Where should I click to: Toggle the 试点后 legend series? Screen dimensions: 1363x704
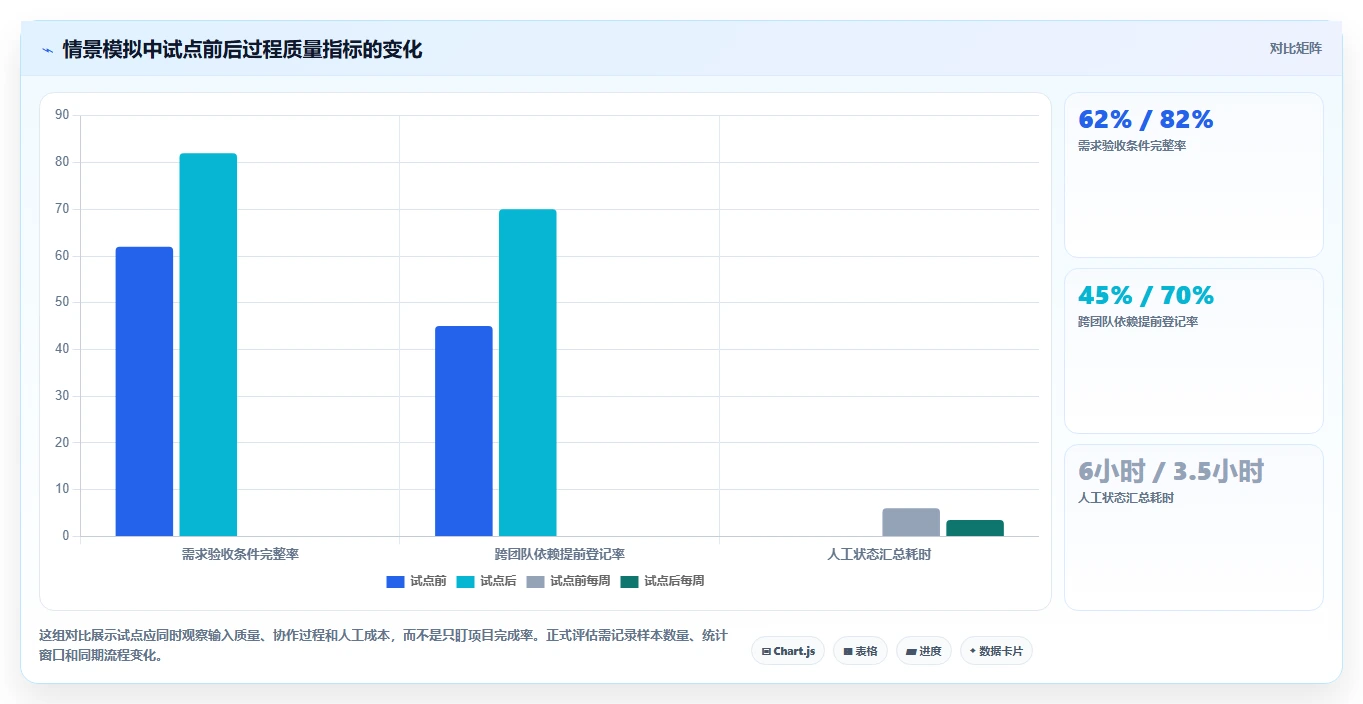(x=486, y=581)
